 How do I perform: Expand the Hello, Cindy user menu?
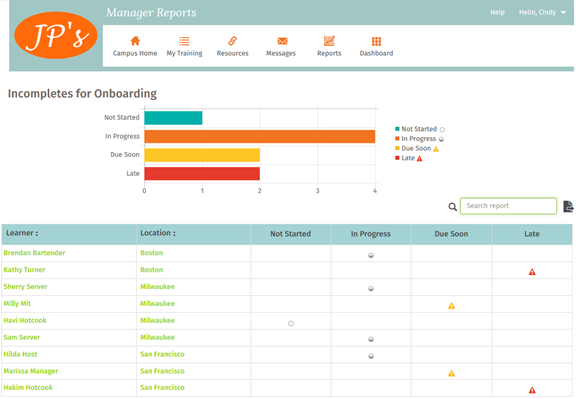pyautogui.click(x=542, y=12)
